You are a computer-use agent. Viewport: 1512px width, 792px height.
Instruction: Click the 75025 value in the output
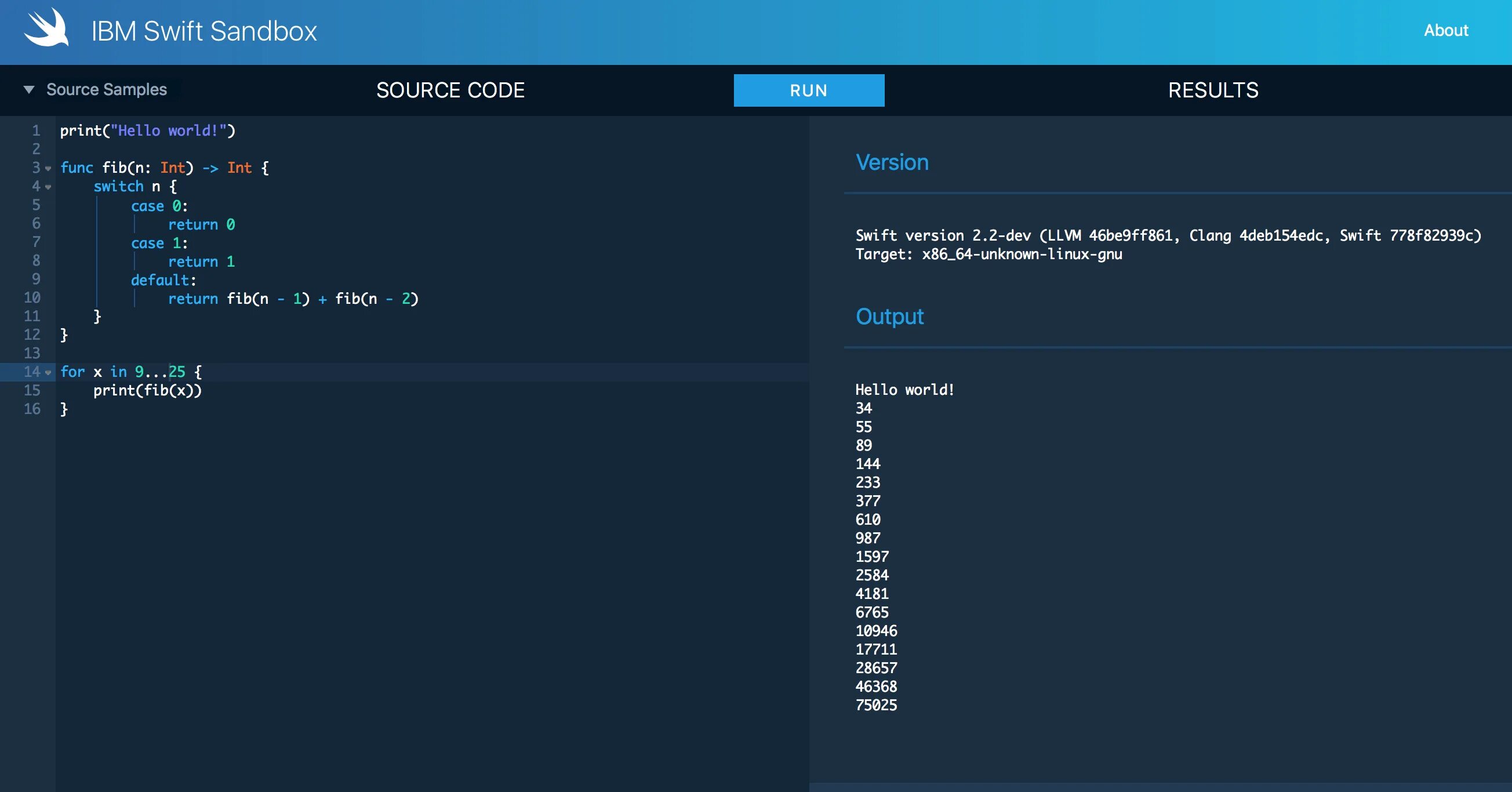pyautogui.click(x=876, y=704)
